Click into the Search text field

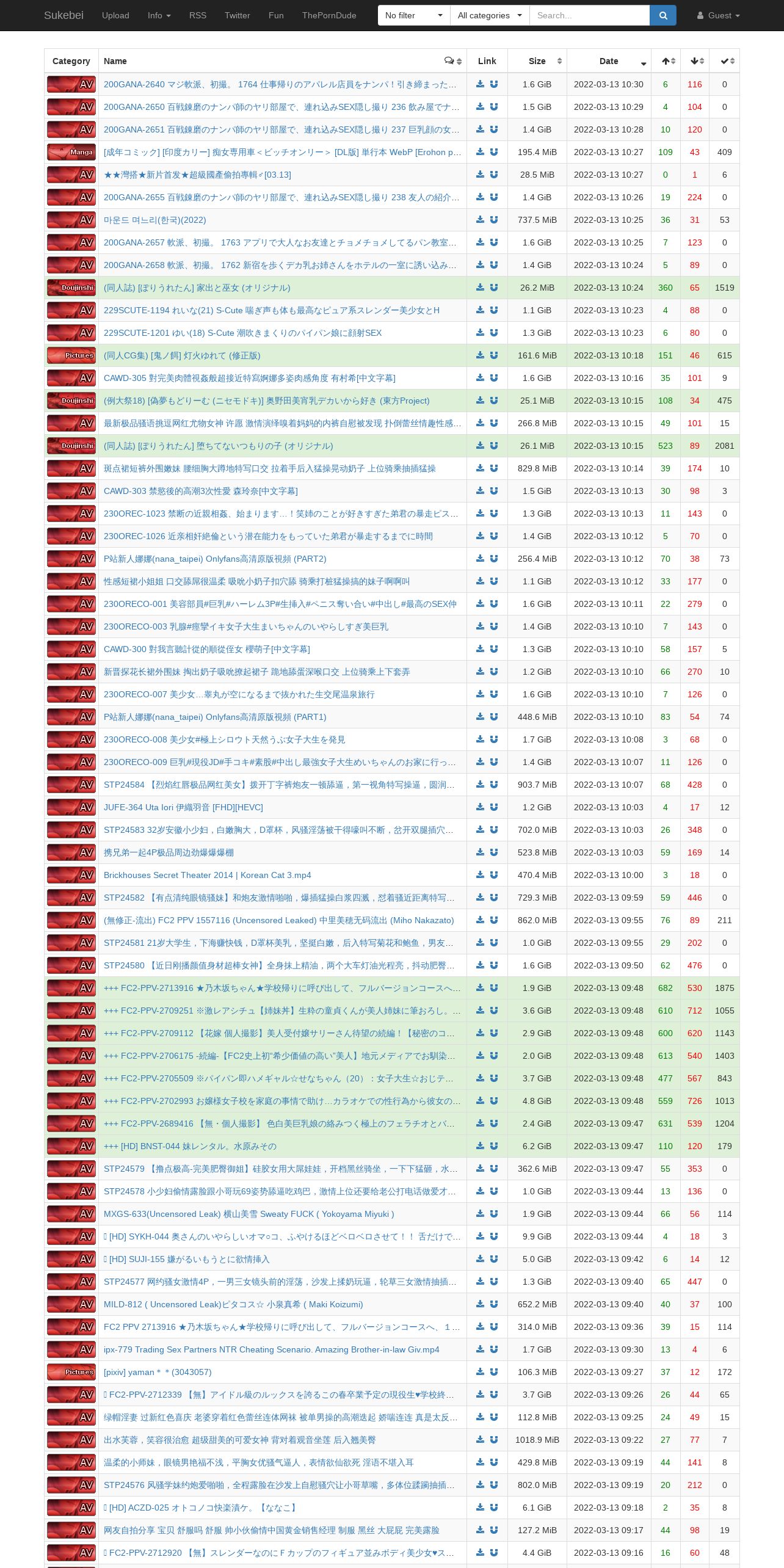tap(589, 15)
